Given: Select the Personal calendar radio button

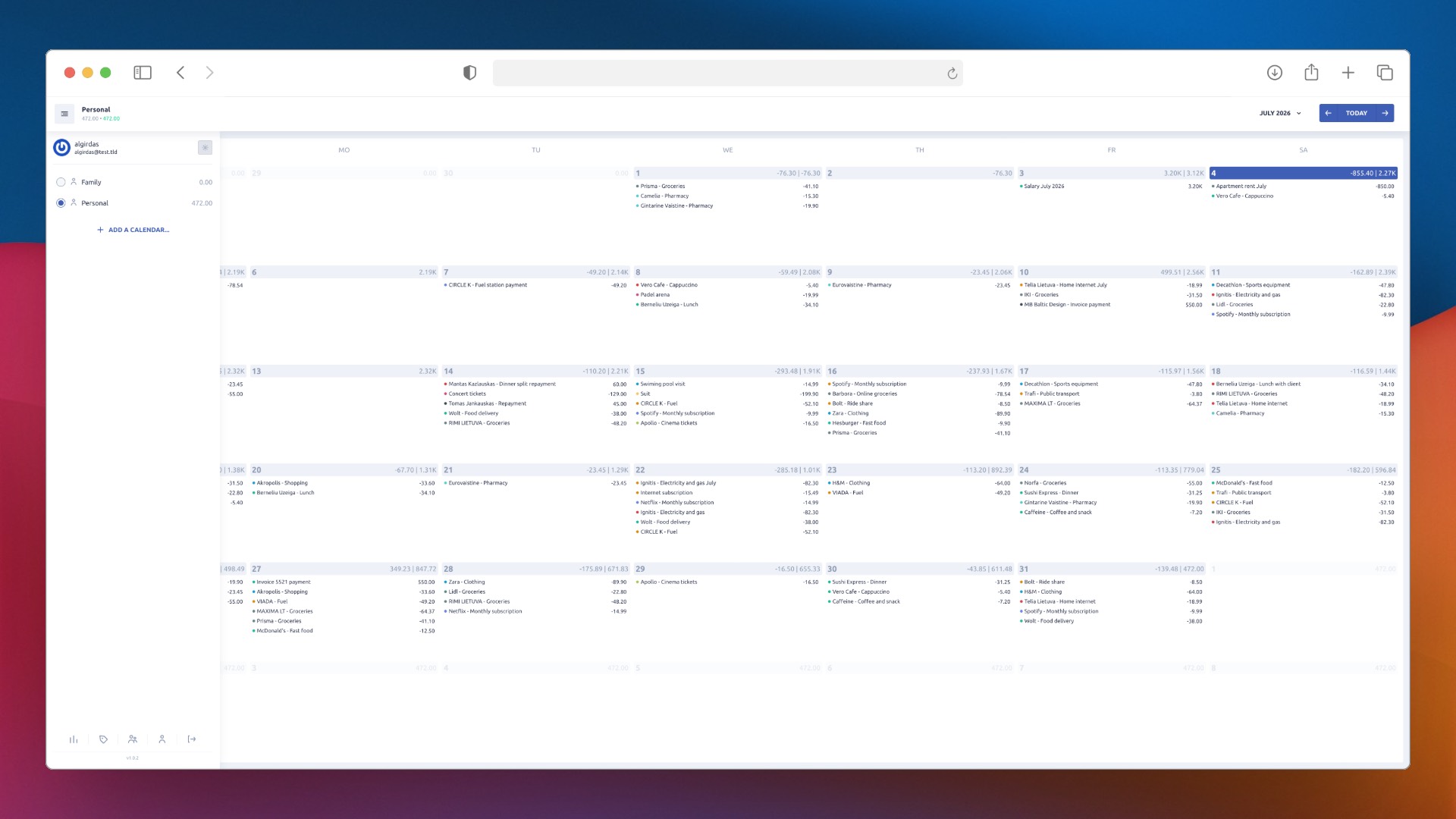Looking at the screenshot, I should tap(61, 203).
